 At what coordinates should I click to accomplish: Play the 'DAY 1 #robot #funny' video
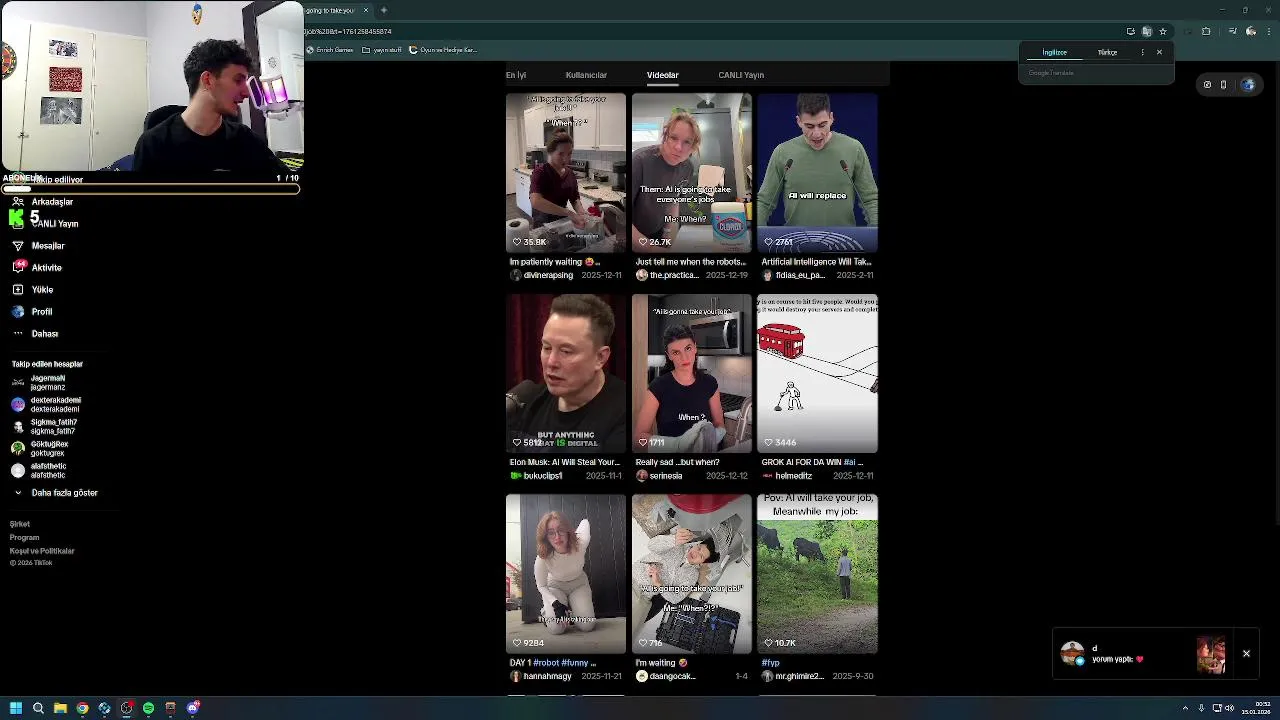coord(566,574)
